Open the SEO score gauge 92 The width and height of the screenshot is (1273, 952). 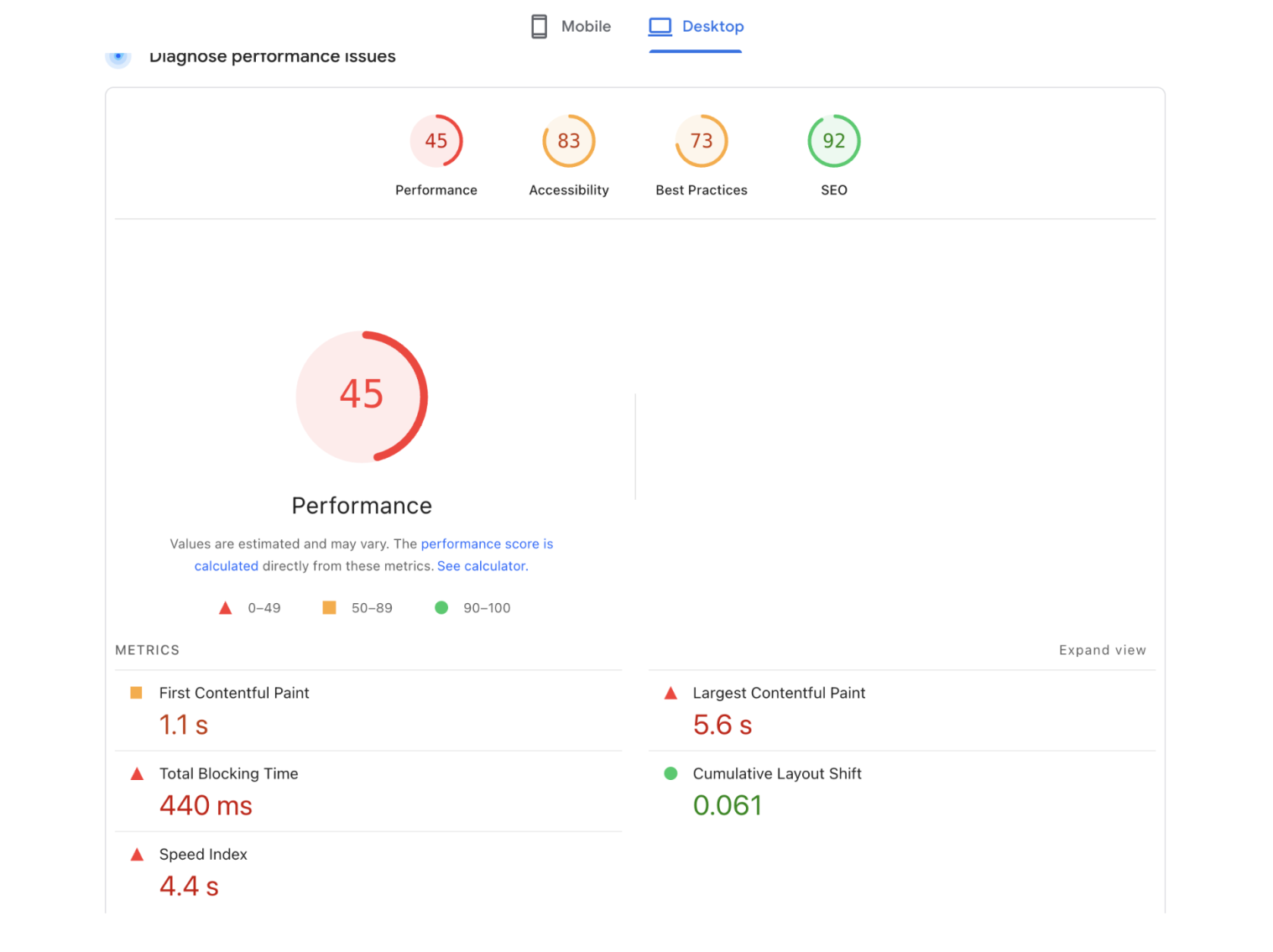click(834, 141)
